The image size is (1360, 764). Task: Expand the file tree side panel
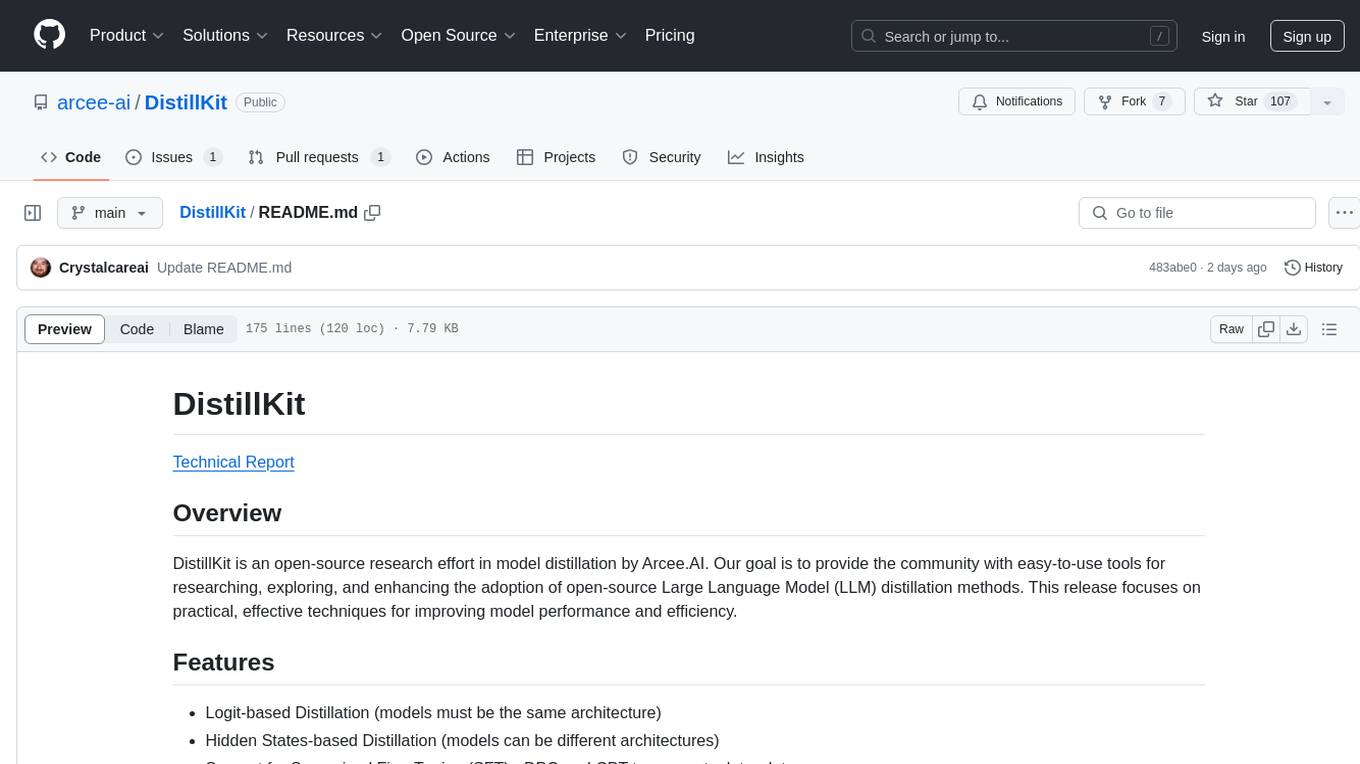click(x=33, y=213)
